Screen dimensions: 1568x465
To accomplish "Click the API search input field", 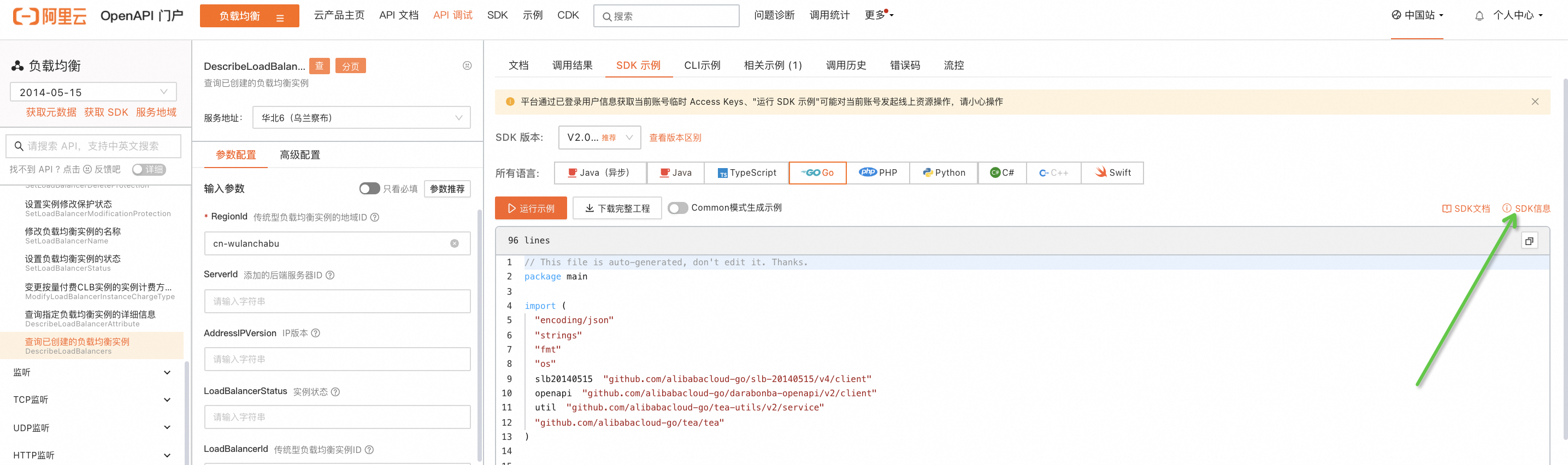I will tap(94, 146).
